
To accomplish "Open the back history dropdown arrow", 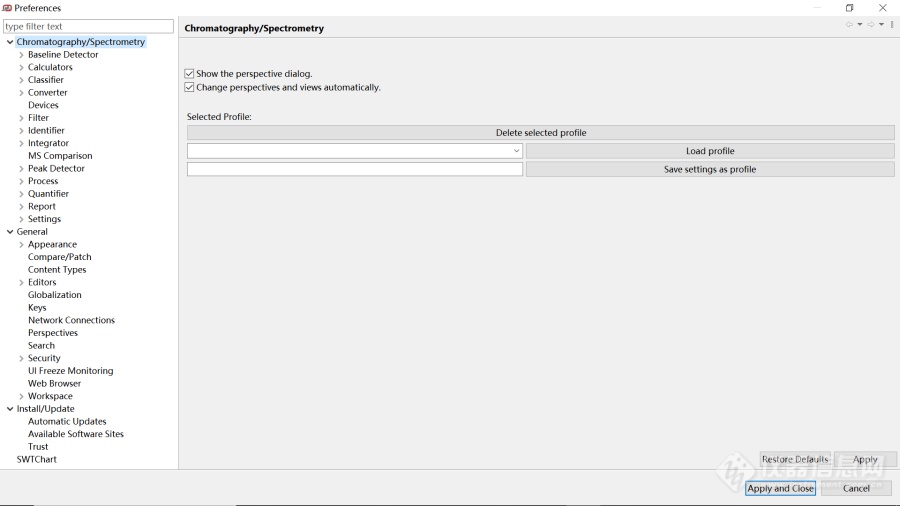I will pos(860,25).
